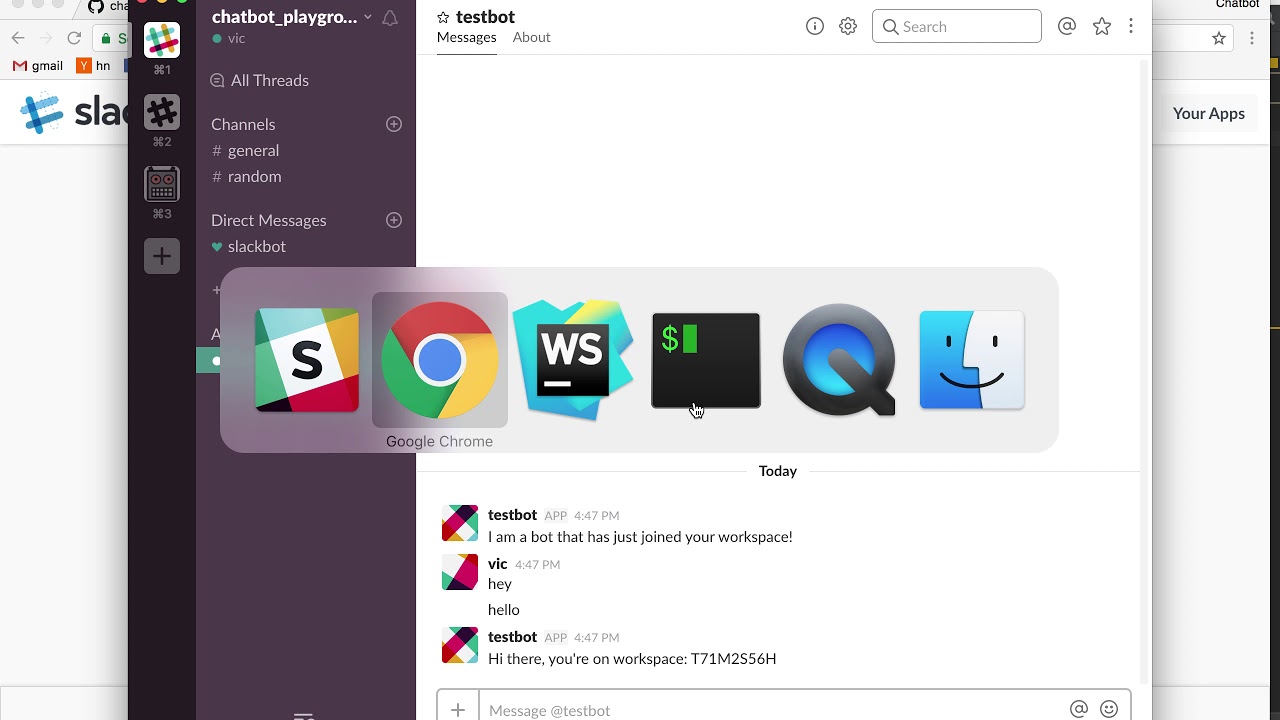Open notification bell preferences
This screenshot has width=1280, height=720.
[x=390, y=17]
